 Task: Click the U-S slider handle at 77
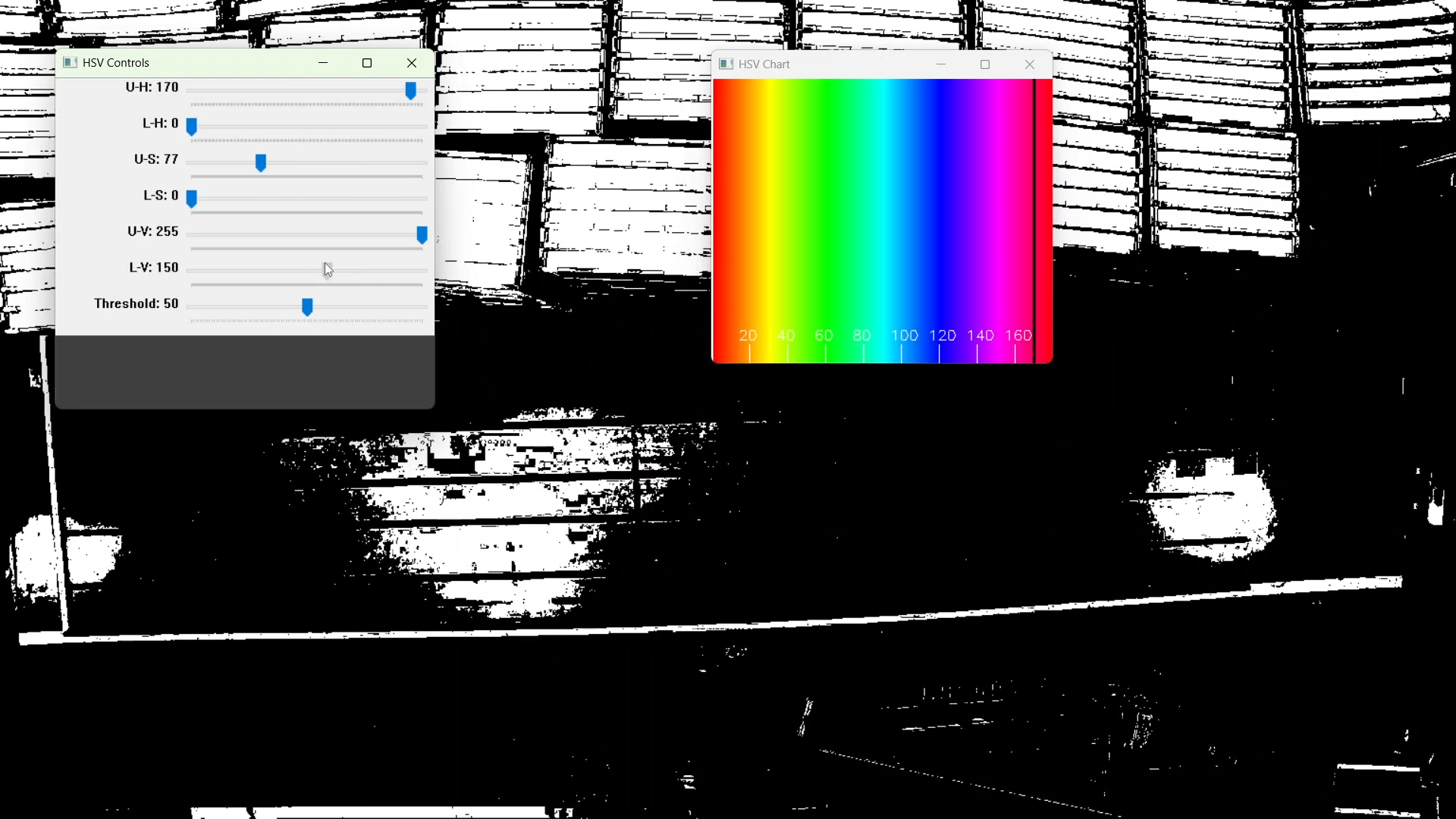click(261, 163)
